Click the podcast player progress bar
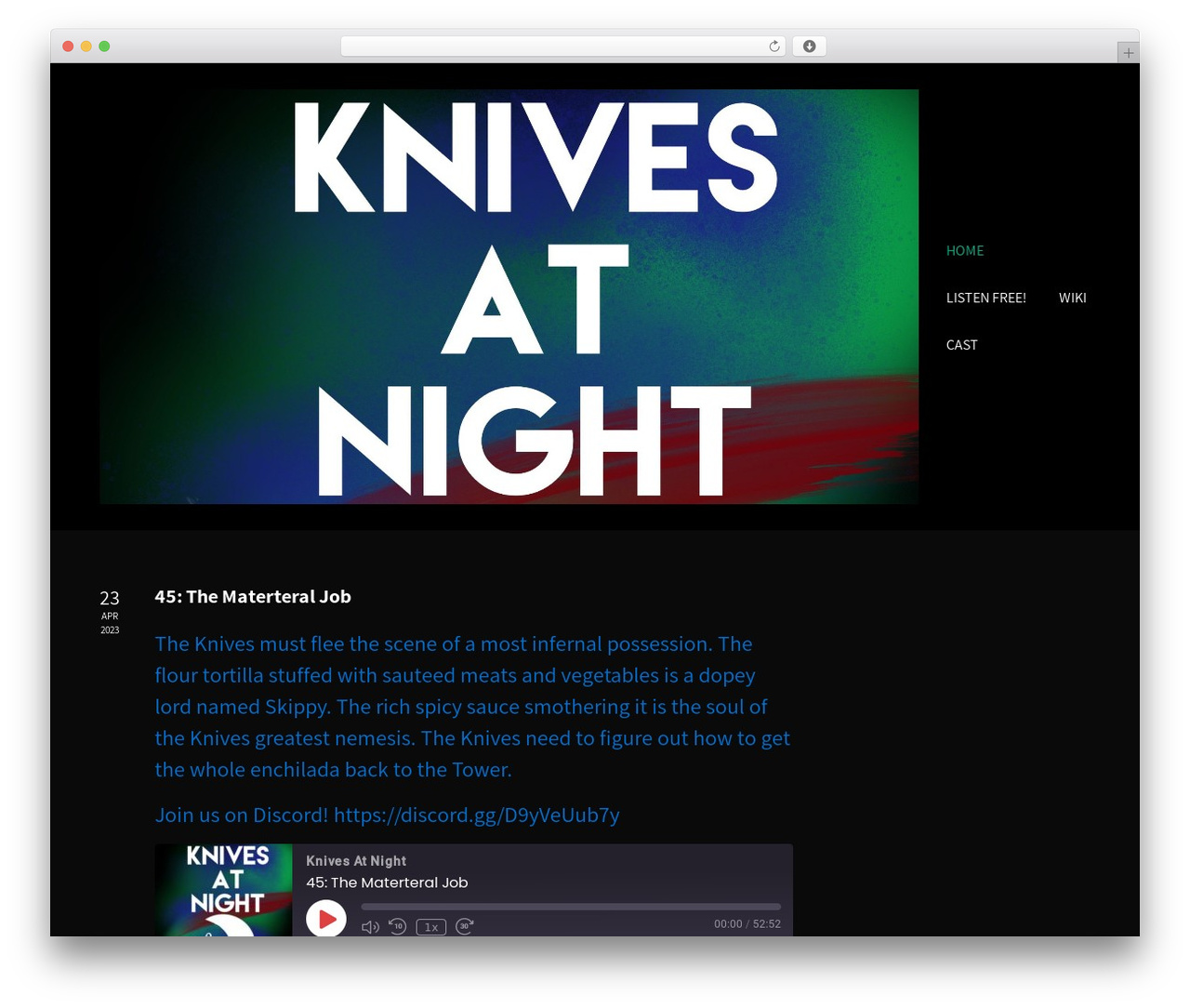The width and height of the screenshot is (1190, 1008). coord(571,907)
